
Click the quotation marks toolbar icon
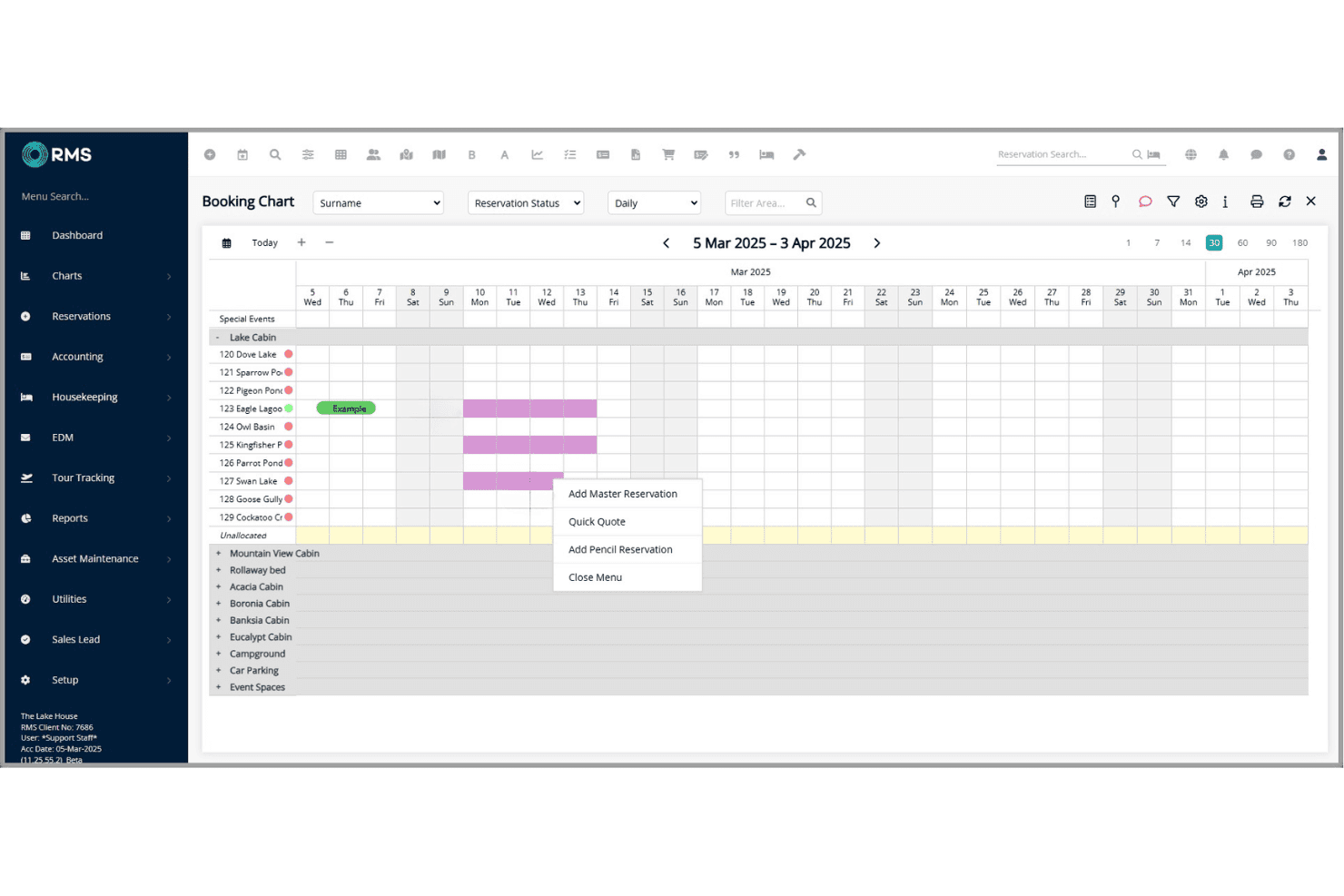click(x=734, y=155)
